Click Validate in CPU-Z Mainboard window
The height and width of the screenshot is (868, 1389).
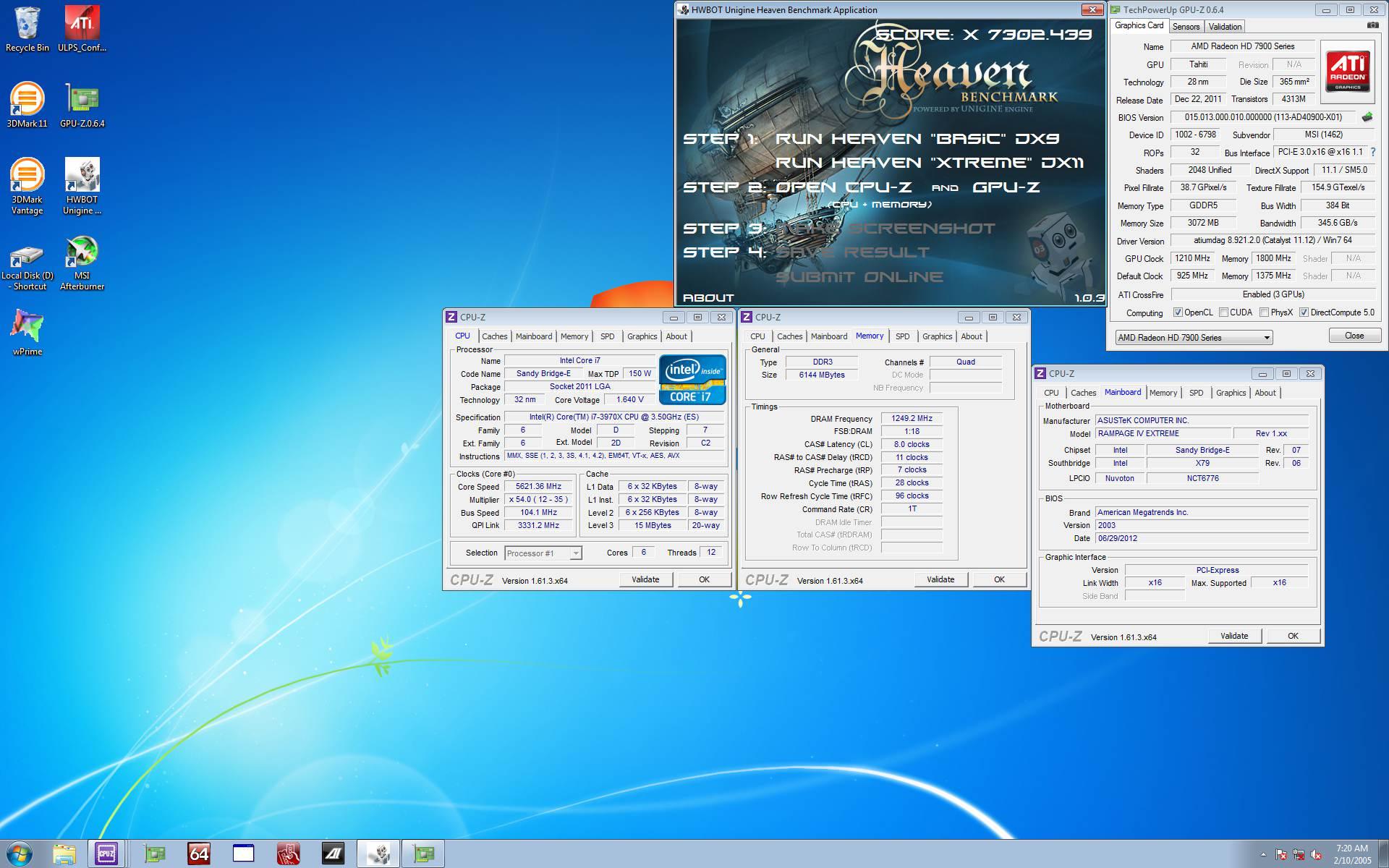pyautogui.click(x=1234, y=636)
